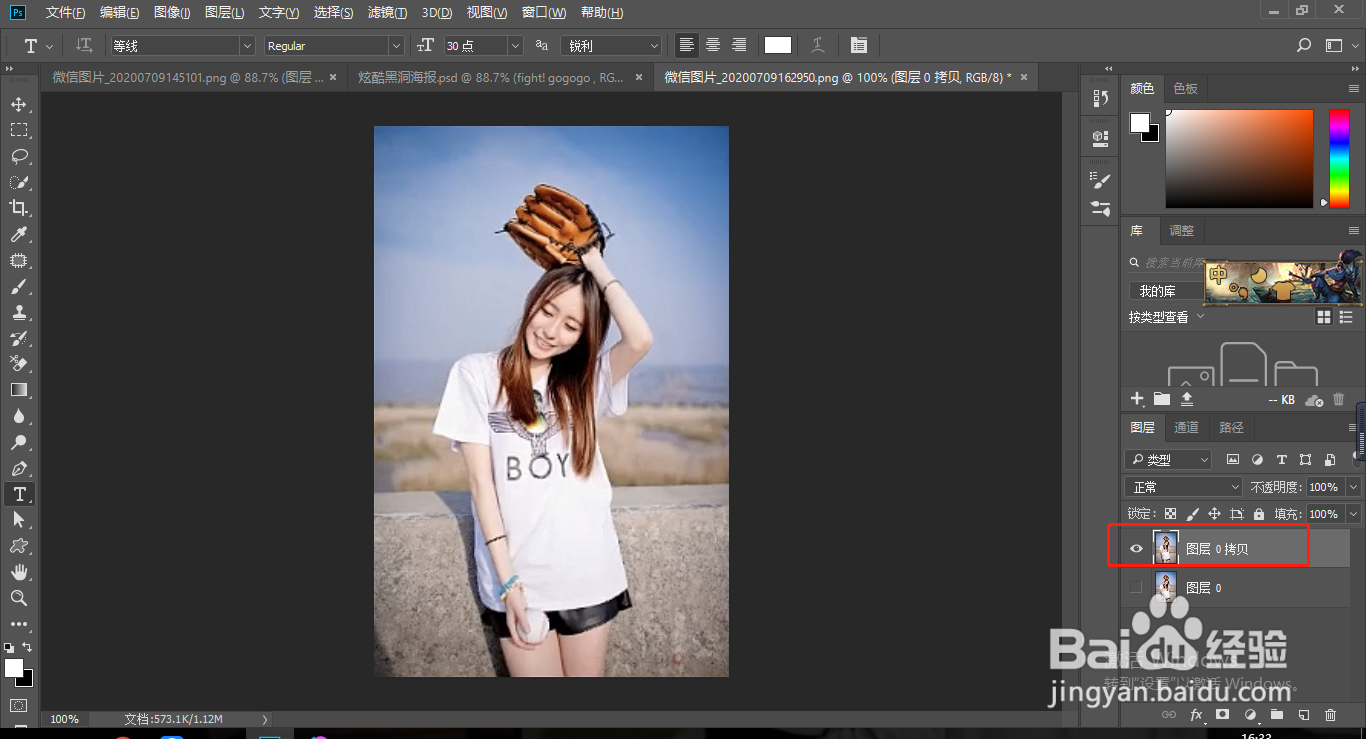Toggle lock all for layer
1366x739 pixels.
1259,514
